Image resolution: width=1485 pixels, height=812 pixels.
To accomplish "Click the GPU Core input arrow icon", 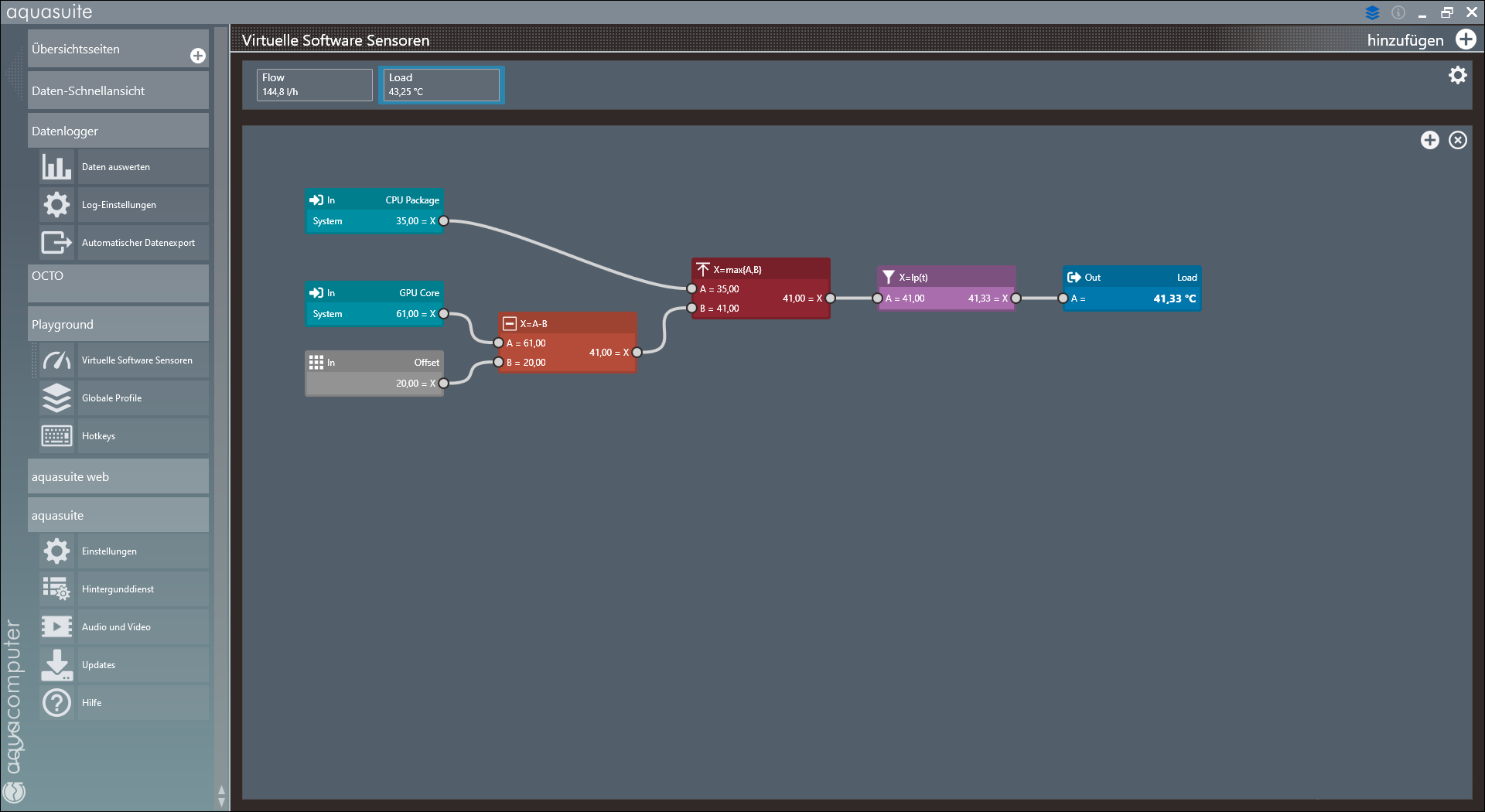I will (316, 293).
